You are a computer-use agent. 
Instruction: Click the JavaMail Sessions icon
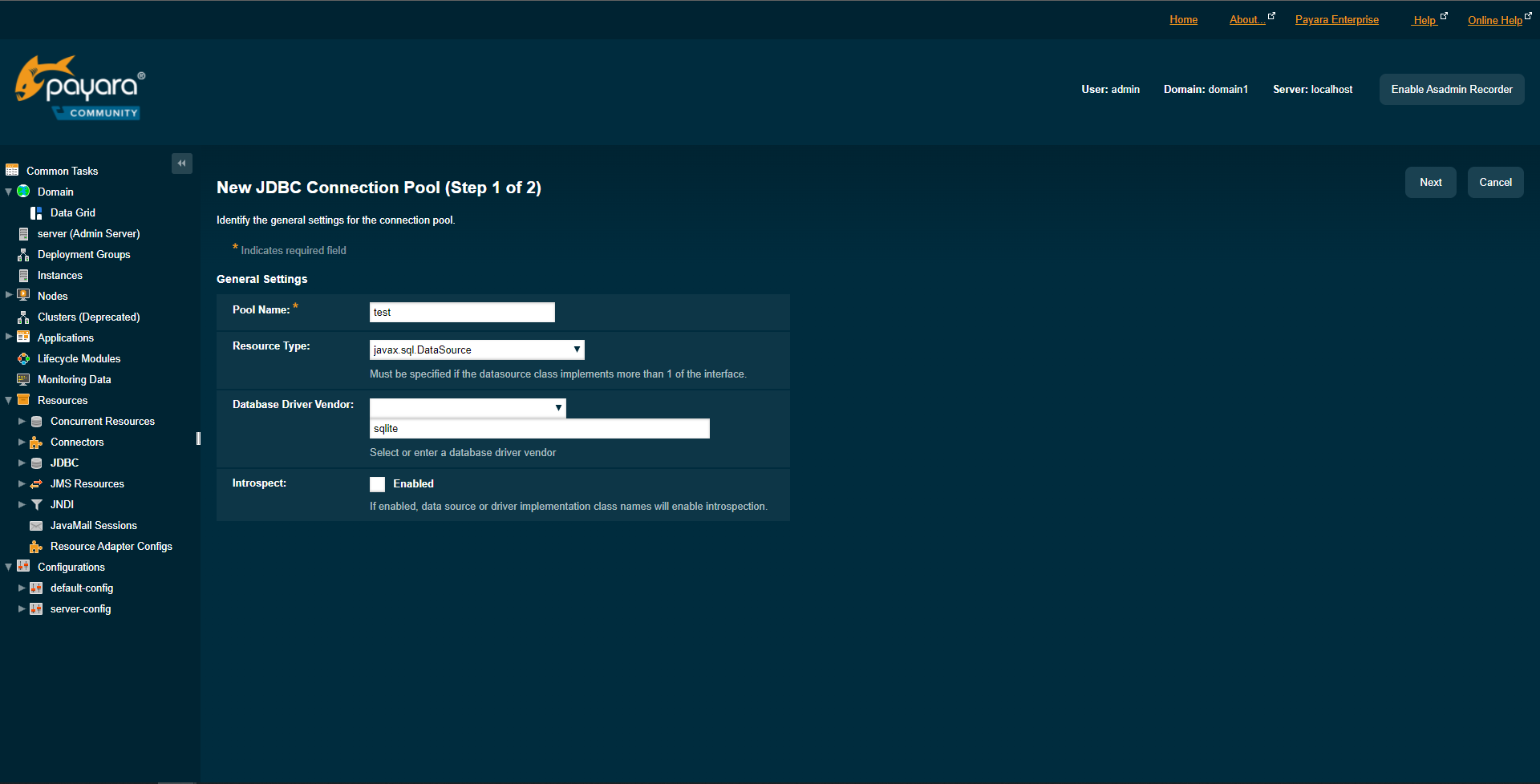click(x=37, y=525)
